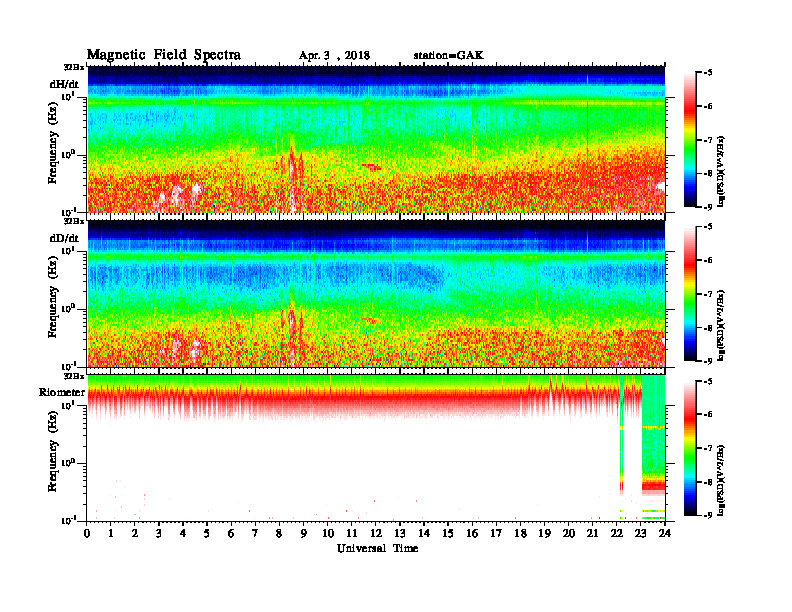Click the x-axis tick label "21"
792x612 pixels.
pyautogui.click(x=592, y=533)
